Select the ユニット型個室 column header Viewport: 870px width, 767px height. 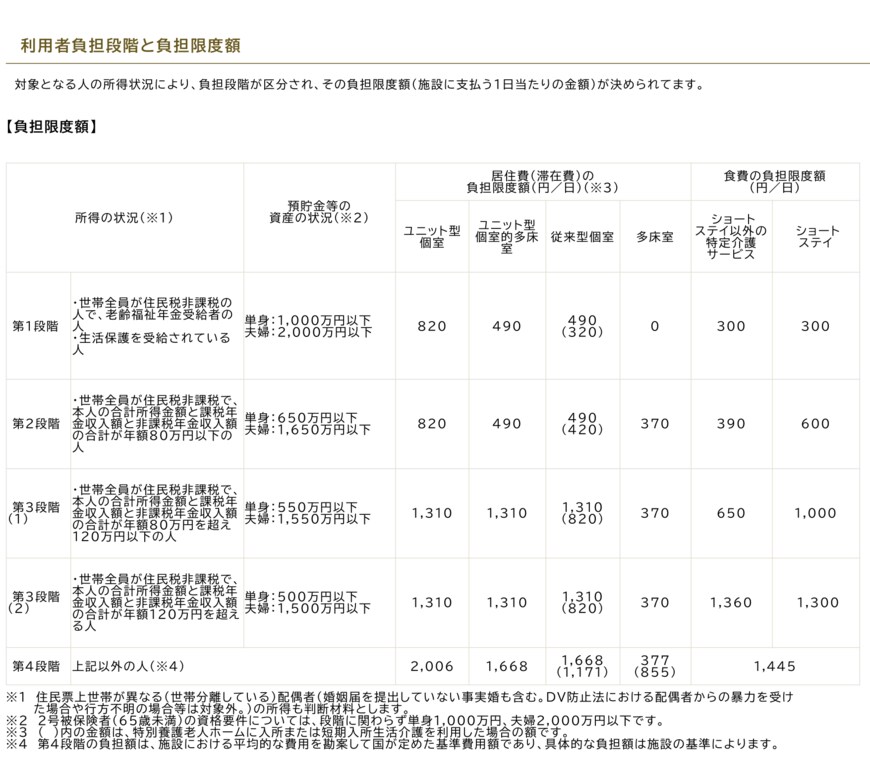(x=428, y=232)
